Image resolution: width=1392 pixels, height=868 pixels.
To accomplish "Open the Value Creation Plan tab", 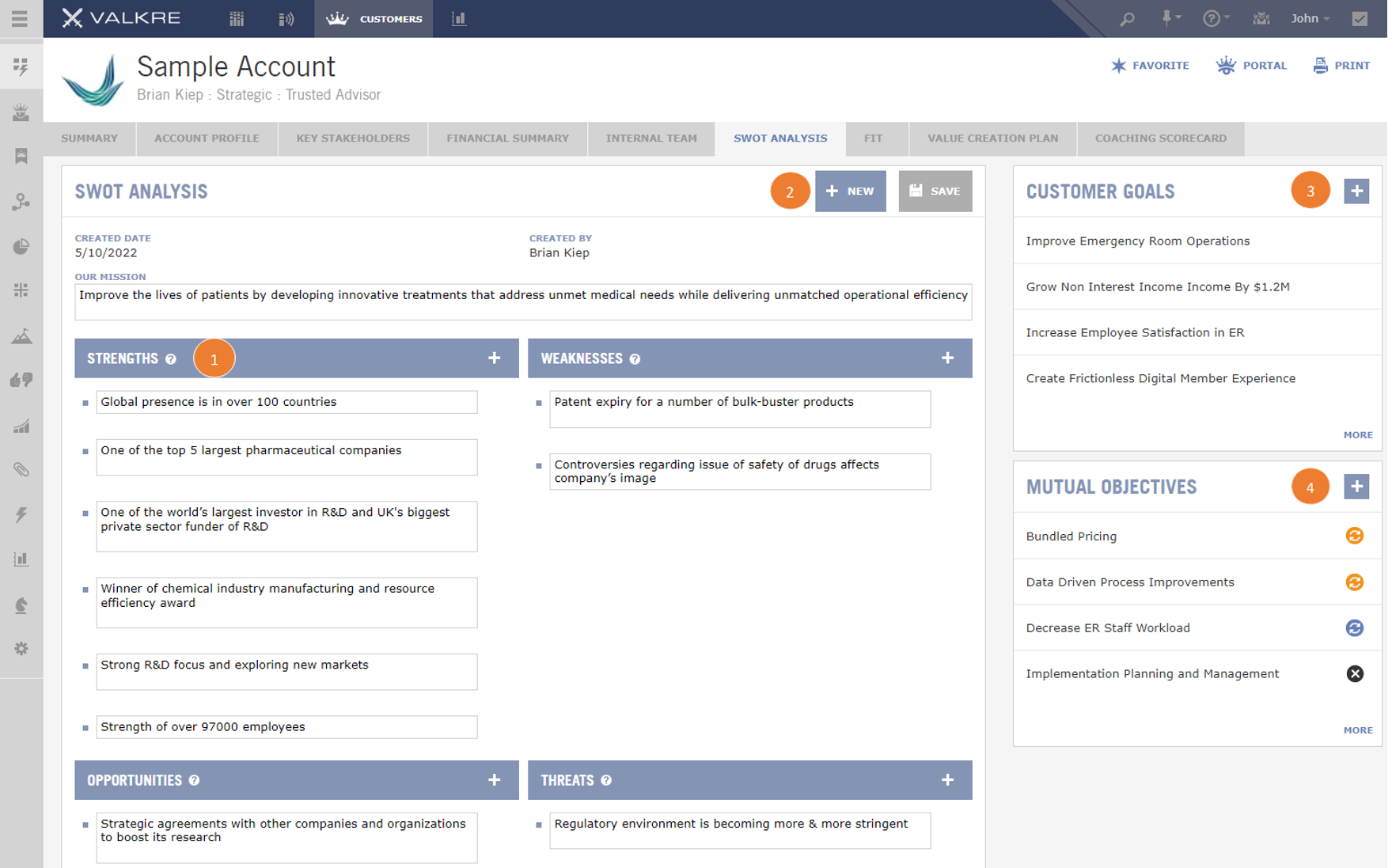I will click(x=992, y=138).
